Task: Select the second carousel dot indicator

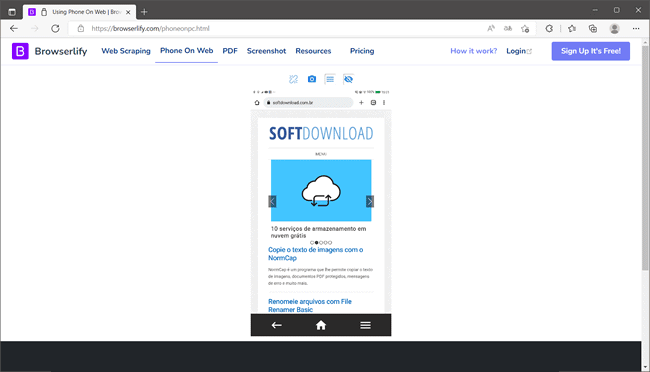Action: (316, 243)
